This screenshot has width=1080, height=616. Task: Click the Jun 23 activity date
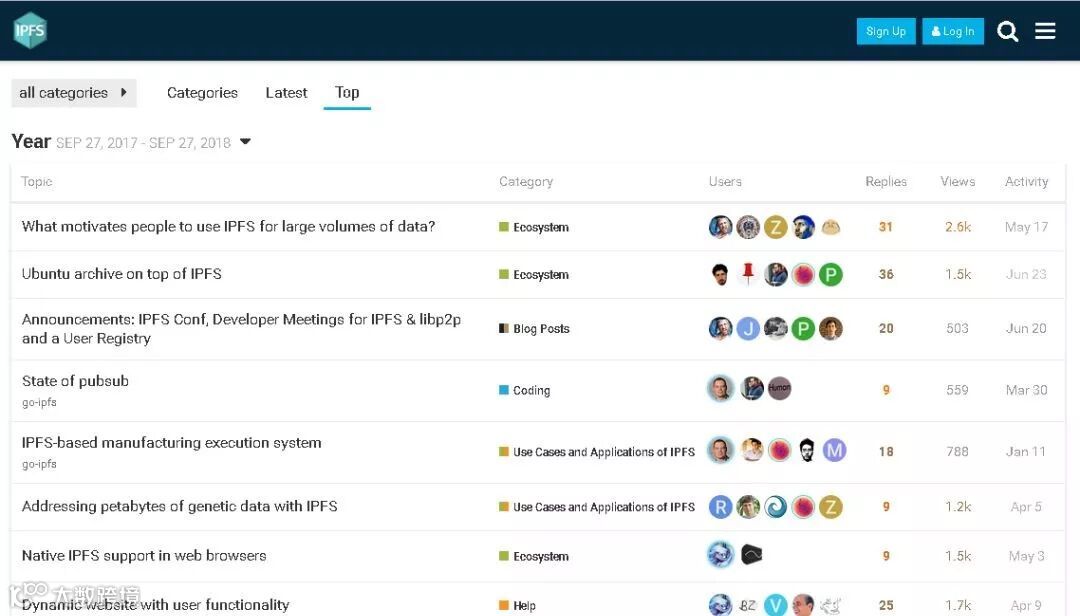click(1026, 274)
